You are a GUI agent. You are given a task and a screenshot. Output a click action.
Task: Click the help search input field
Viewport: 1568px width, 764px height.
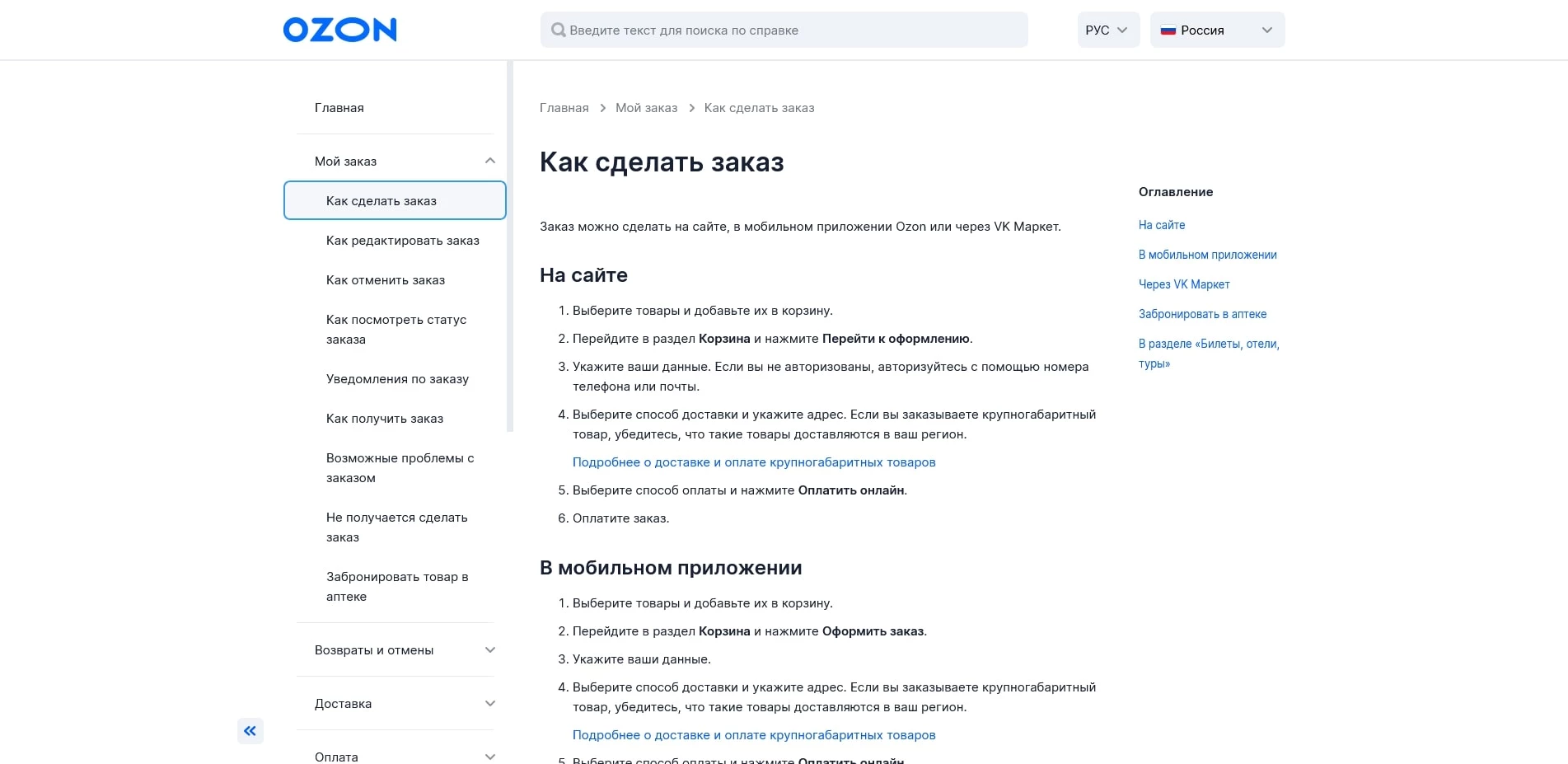coord(783,30)
